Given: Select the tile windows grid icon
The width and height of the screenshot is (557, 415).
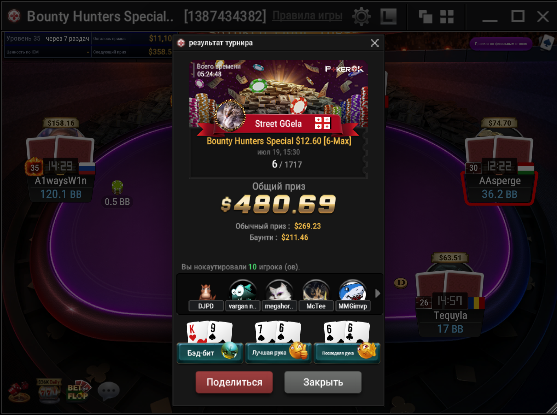Looking at the screenshot, I should pyautogui.click(x=447, y=17).
